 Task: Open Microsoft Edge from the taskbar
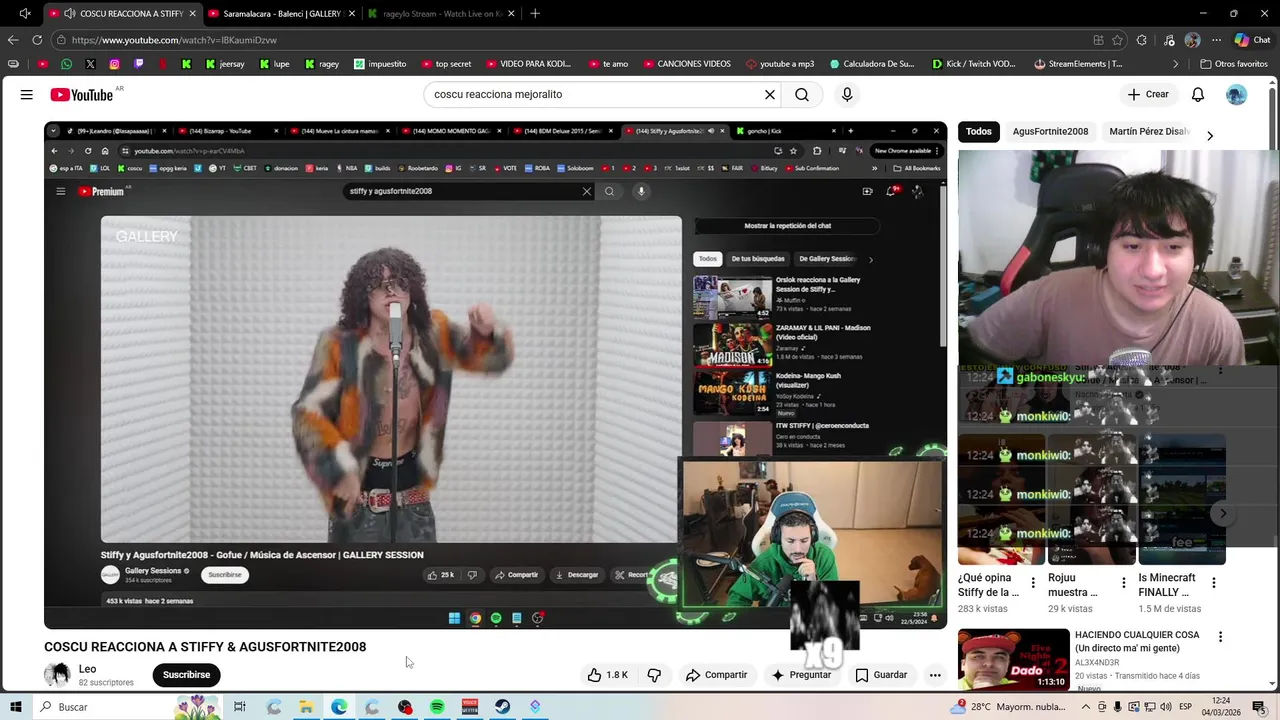(x=339, y=707)
